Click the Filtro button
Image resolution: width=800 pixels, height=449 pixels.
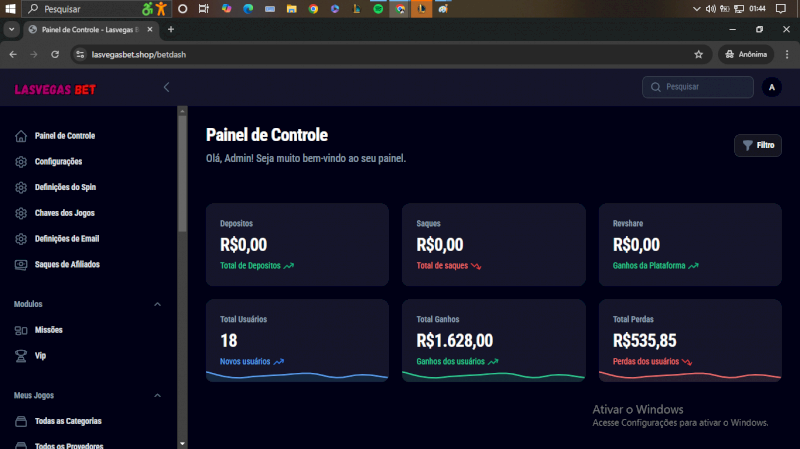(x=758, y=145)
